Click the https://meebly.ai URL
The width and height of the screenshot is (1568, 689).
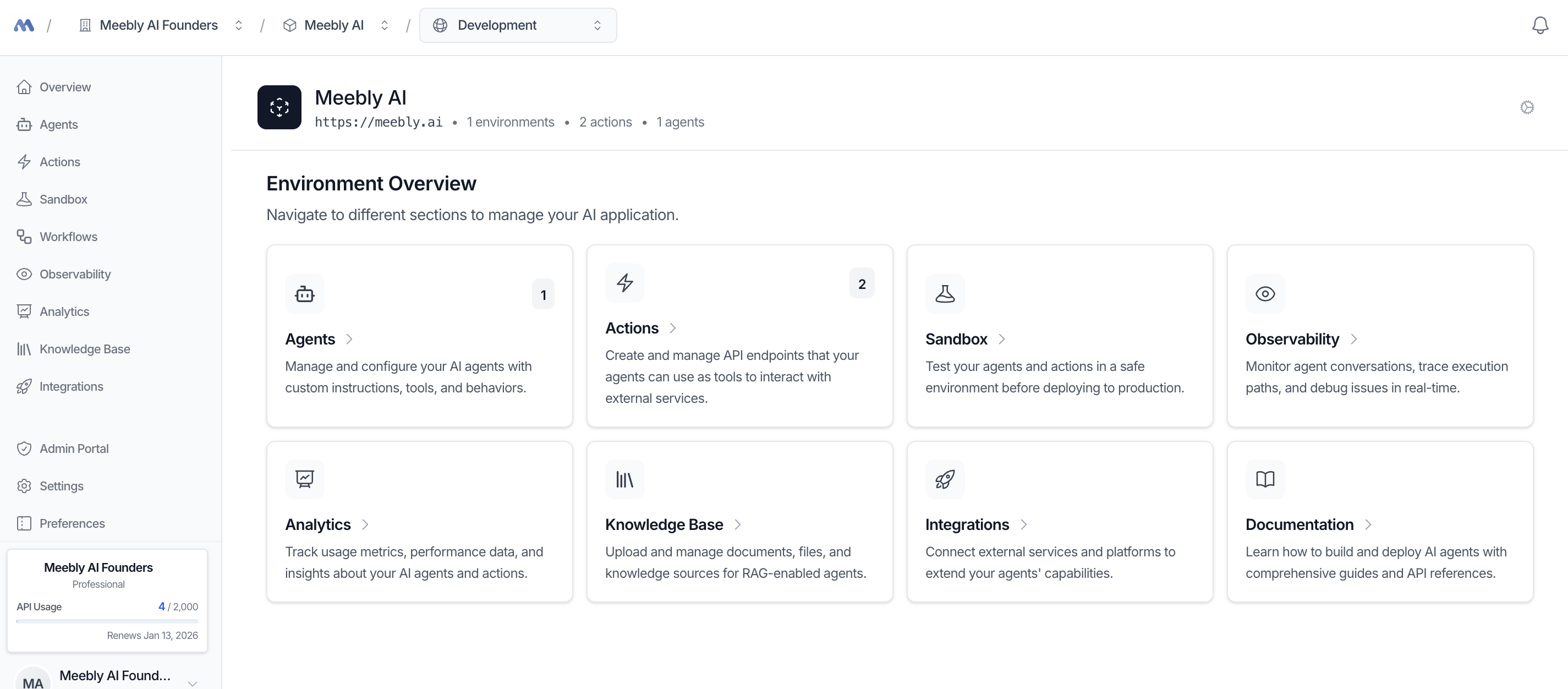378,122
